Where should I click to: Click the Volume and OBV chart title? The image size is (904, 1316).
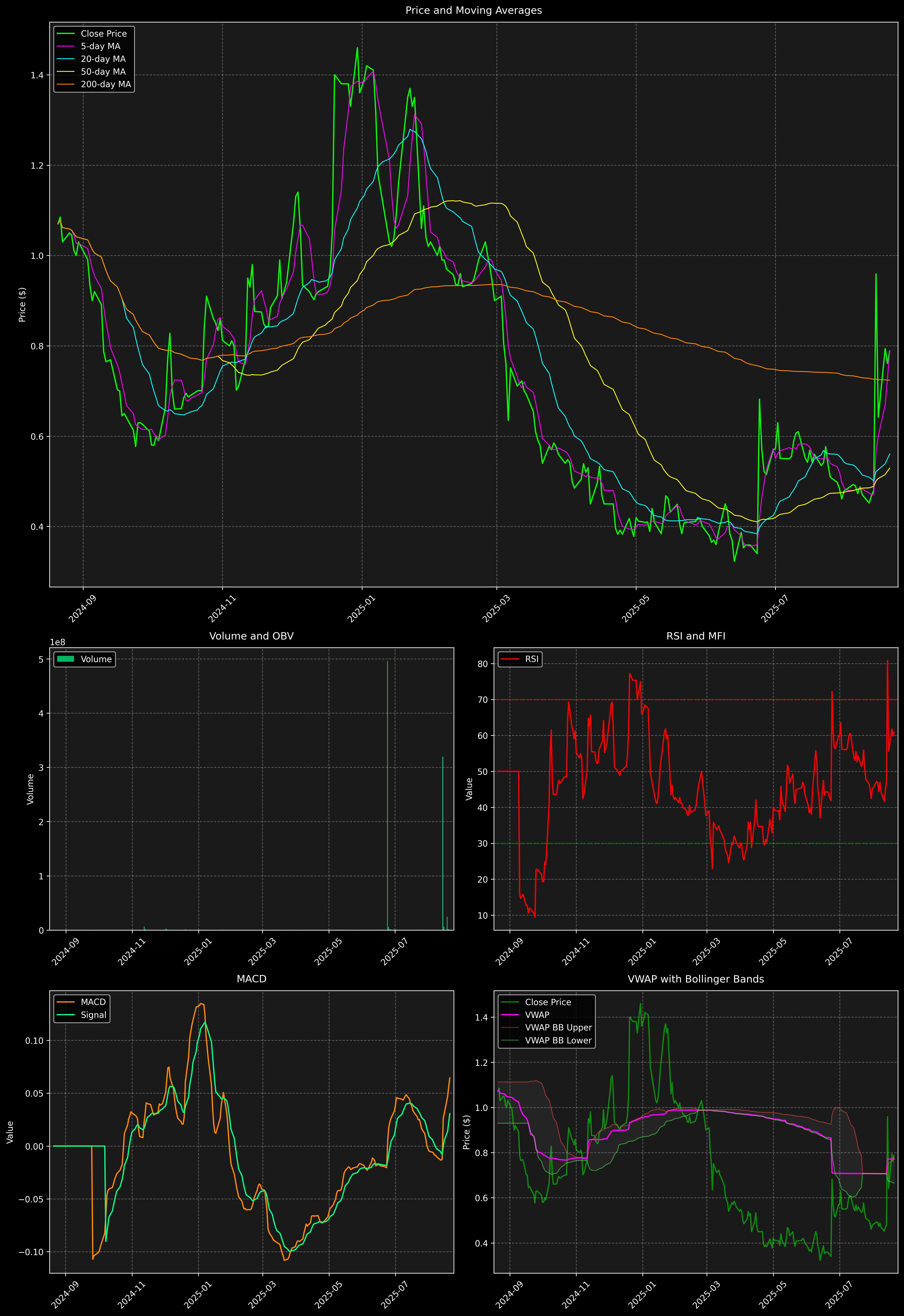pos(252,636)
